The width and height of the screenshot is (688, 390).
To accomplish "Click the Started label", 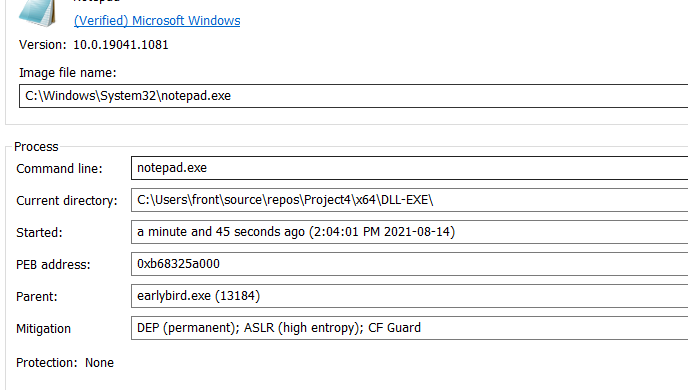I will click(39, 233).
